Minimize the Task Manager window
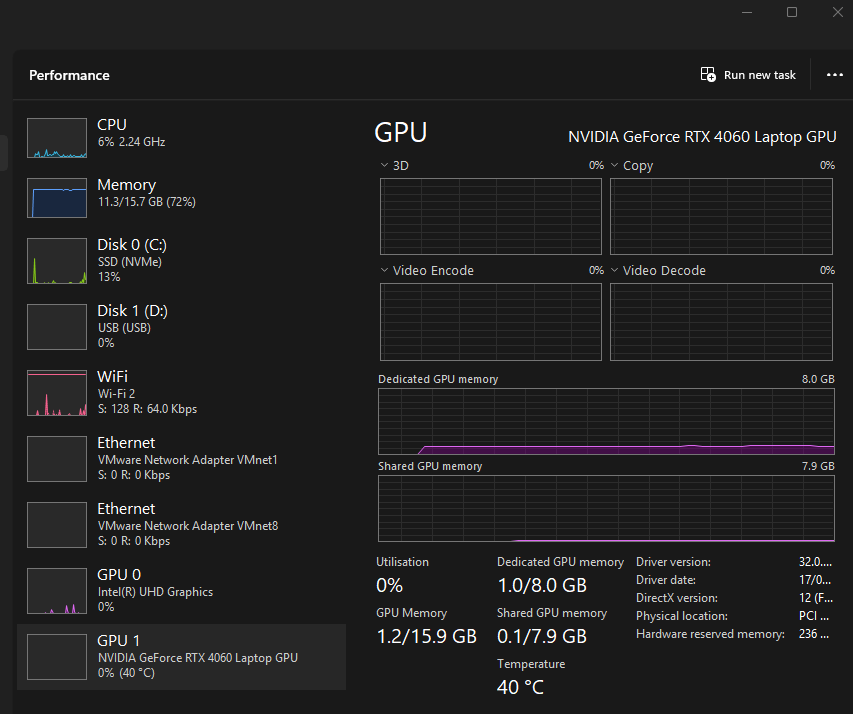This screenshot has height=714, width=853. point(747,12)
